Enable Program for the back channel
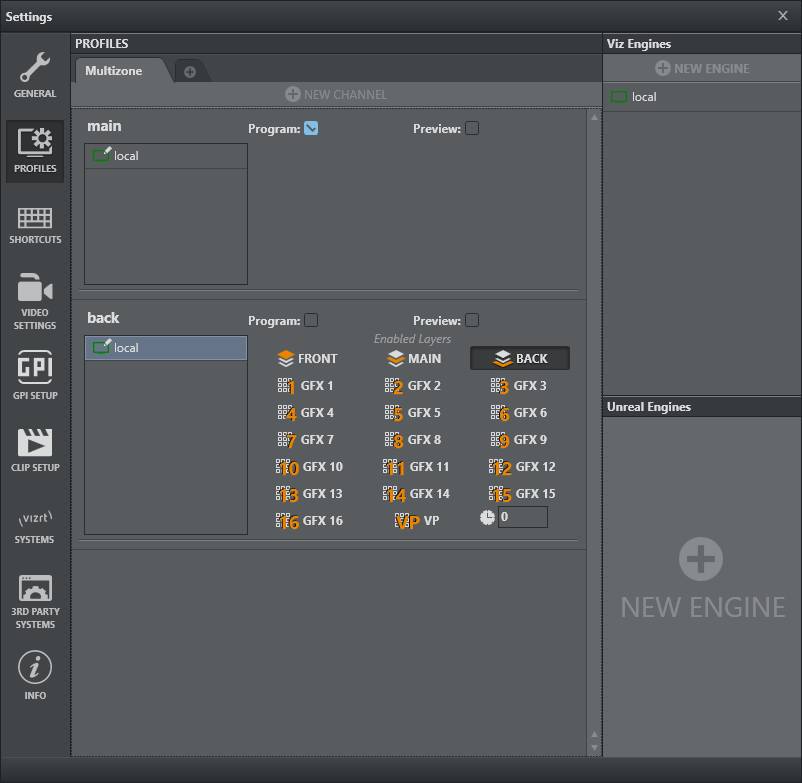Screen dimensions: 802x783 pos(311,320)
